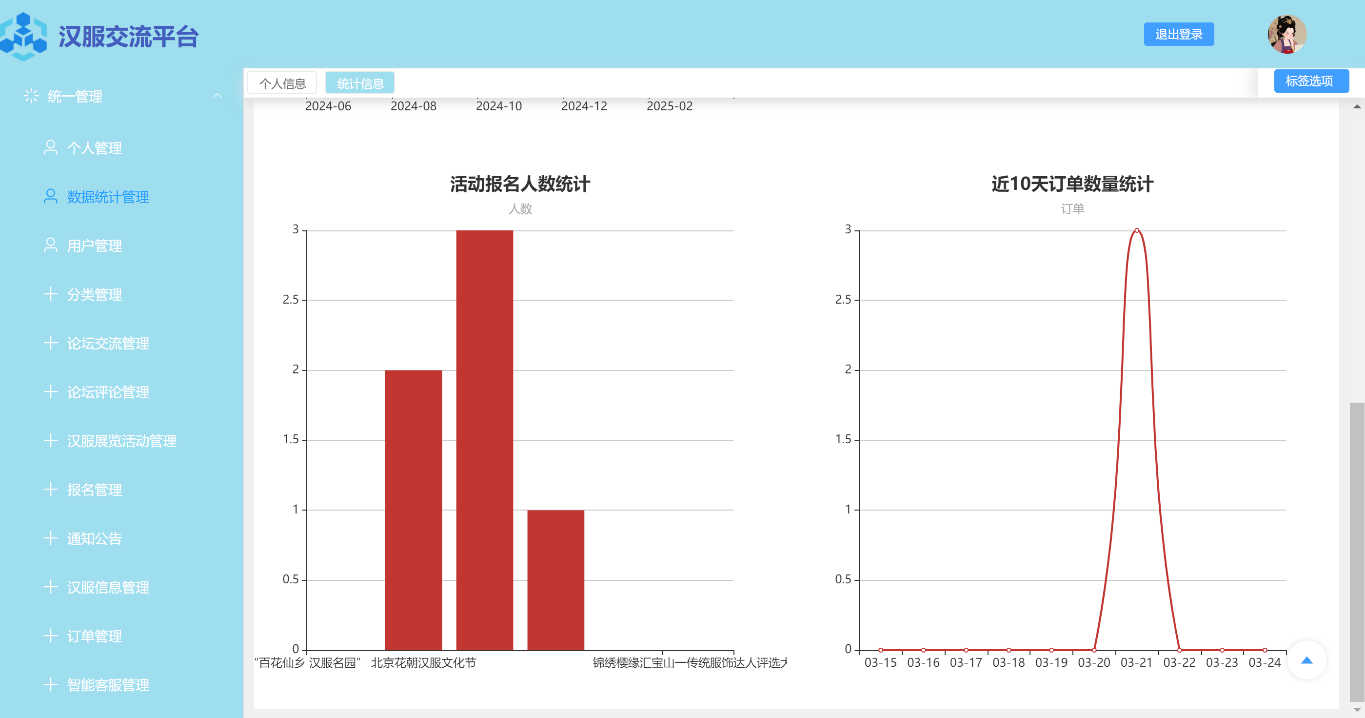Click the 2024-12 axis label
The width and height of the screenshot is (1365, 718).
click(x=584, y=106)
